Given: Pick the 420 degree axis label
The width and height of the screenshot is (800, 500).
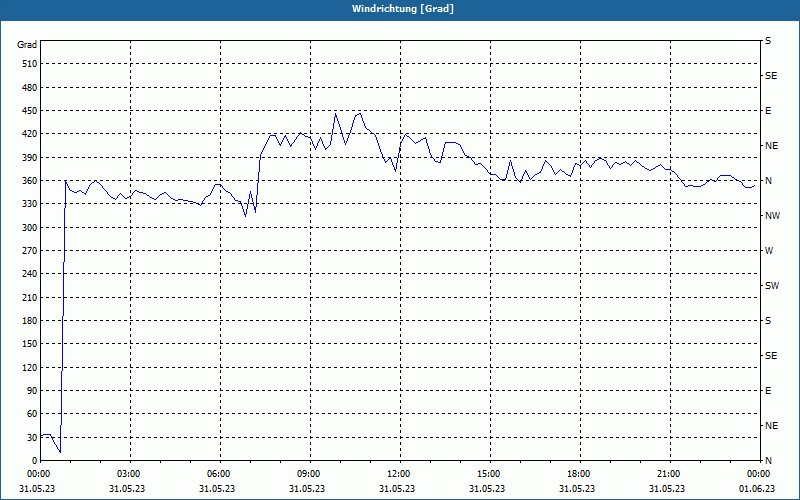Looking at the screenshot, I should (x=30, y=134).
